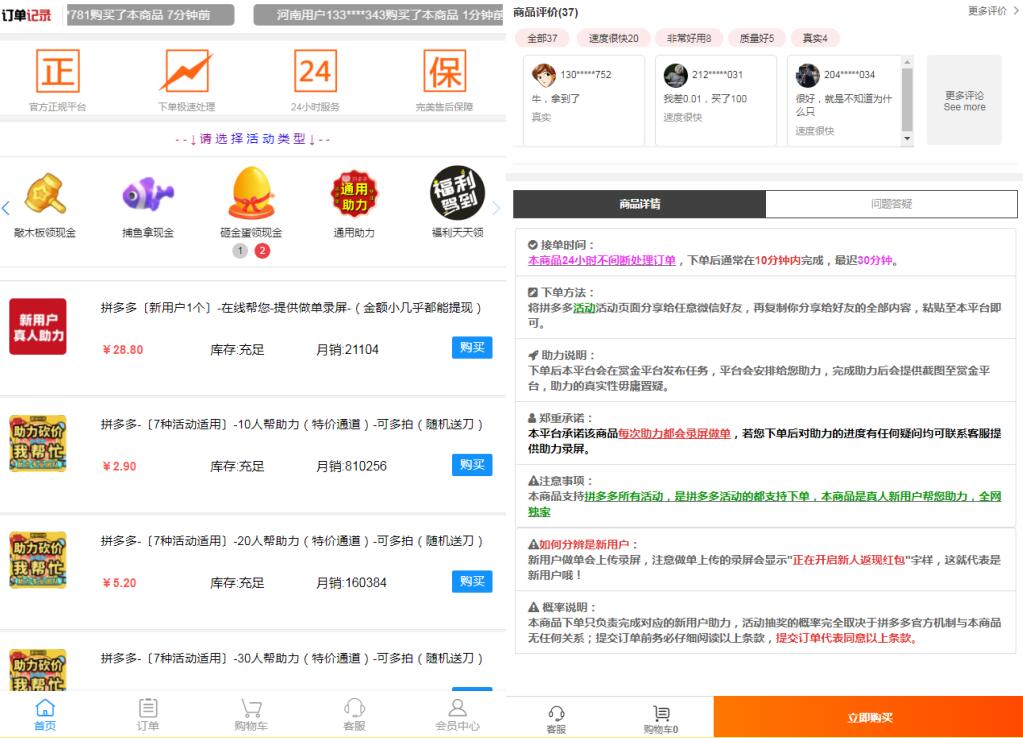1023x738 pixels.
Task: Switch to carousel page 2 dot
Action: point(262,251)
